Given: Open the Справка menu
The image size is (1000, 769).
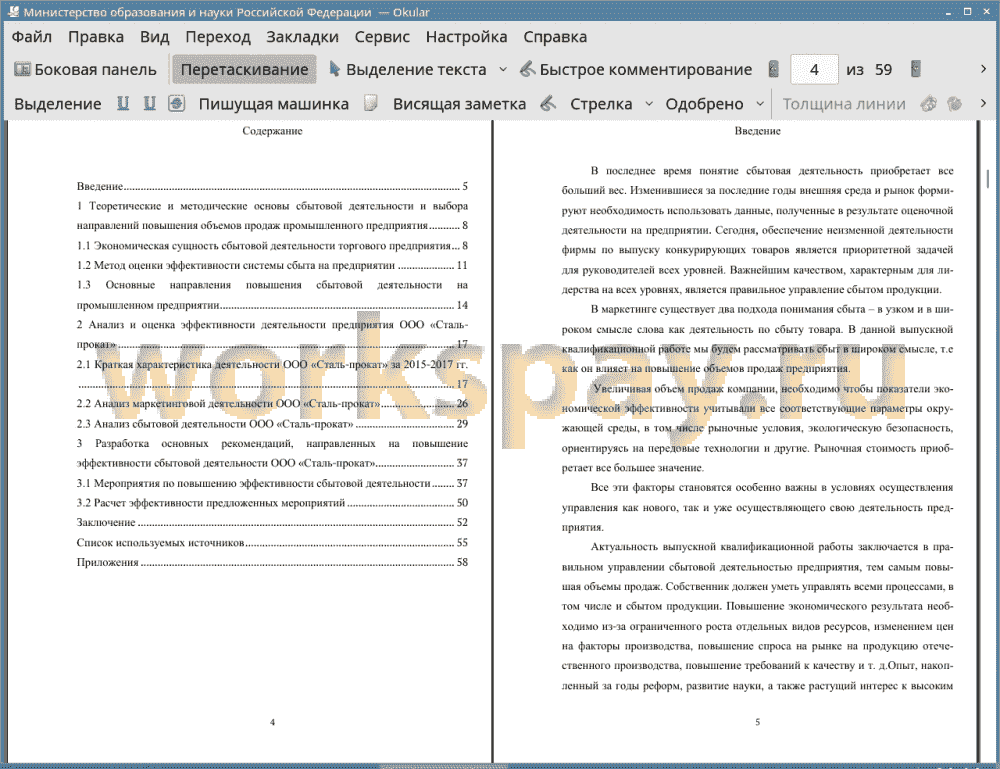Looking at the screenshot, I should tap(555, 37).
